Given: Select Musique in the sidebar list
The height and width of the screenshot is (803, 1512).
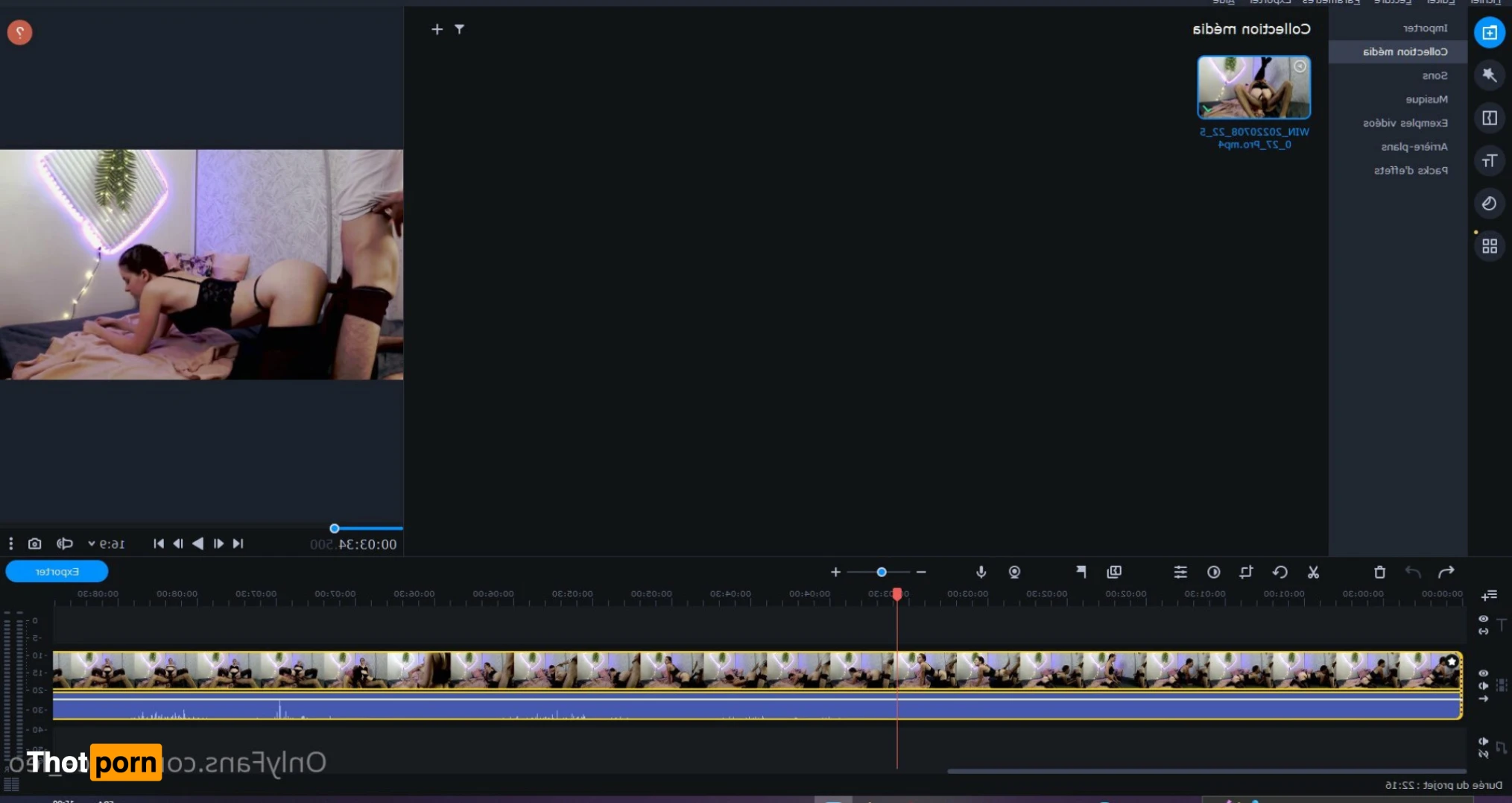Looking at the screenshot, I should [x=1426, y=99].
